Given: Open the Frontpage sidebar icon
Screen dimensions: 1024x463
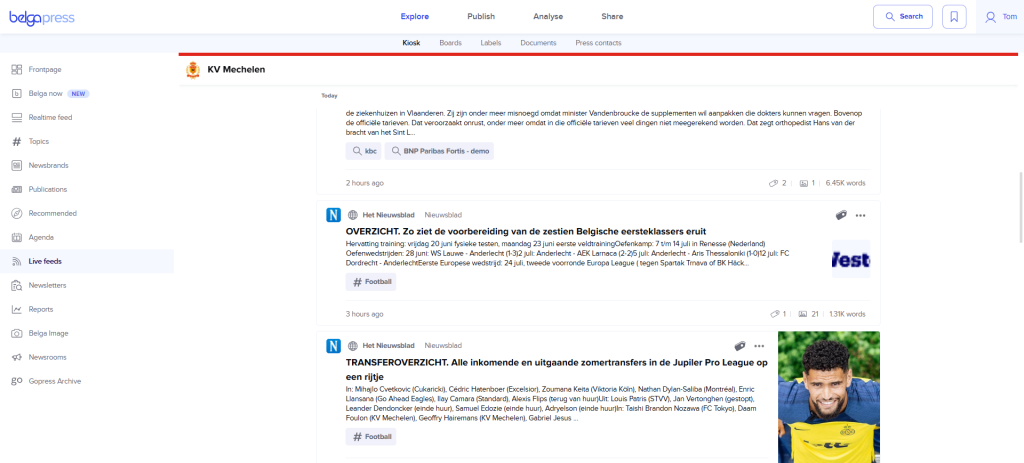Looking at the screenshot, I should click(17, 69).
